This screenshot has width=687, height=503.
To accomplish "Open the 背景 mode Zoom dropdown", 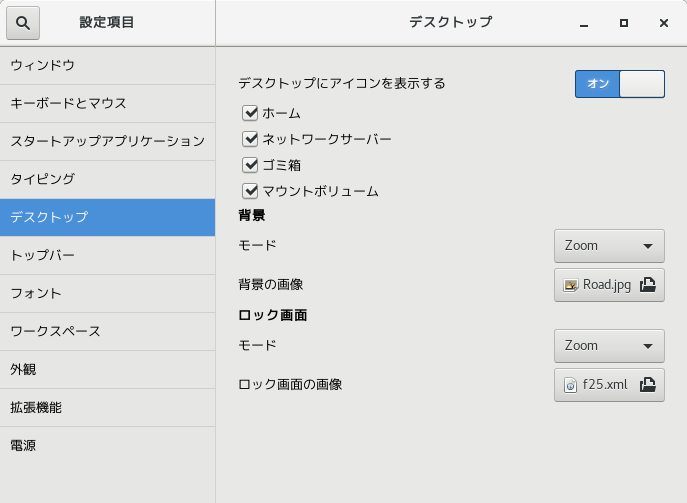I will pyautogui.click(x=609, y=246).
